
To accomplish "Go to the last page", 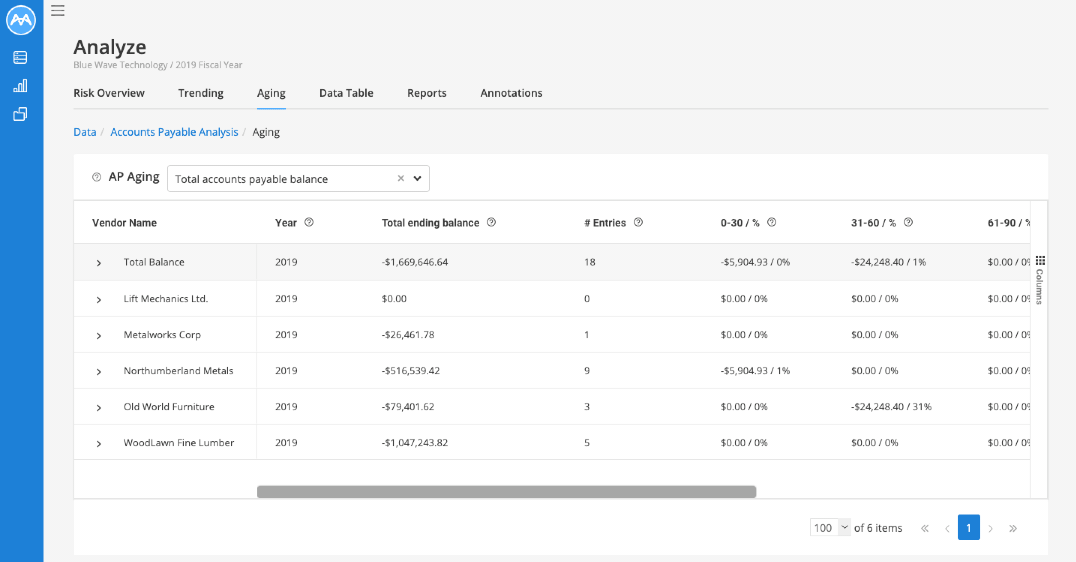I will coord(1013,528).
